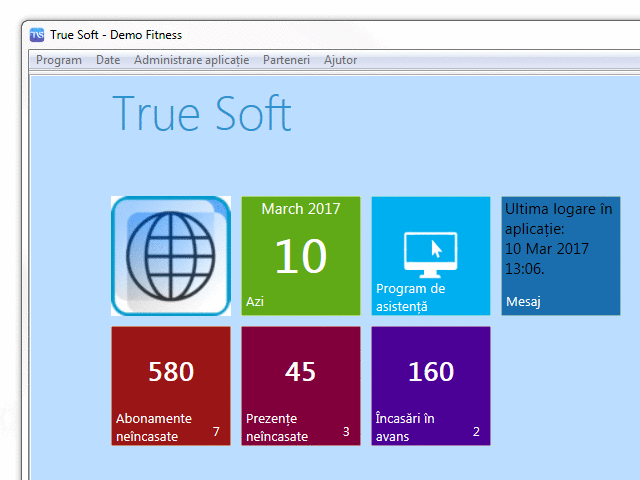Click the March 2017 header text

tap(300, 209)
